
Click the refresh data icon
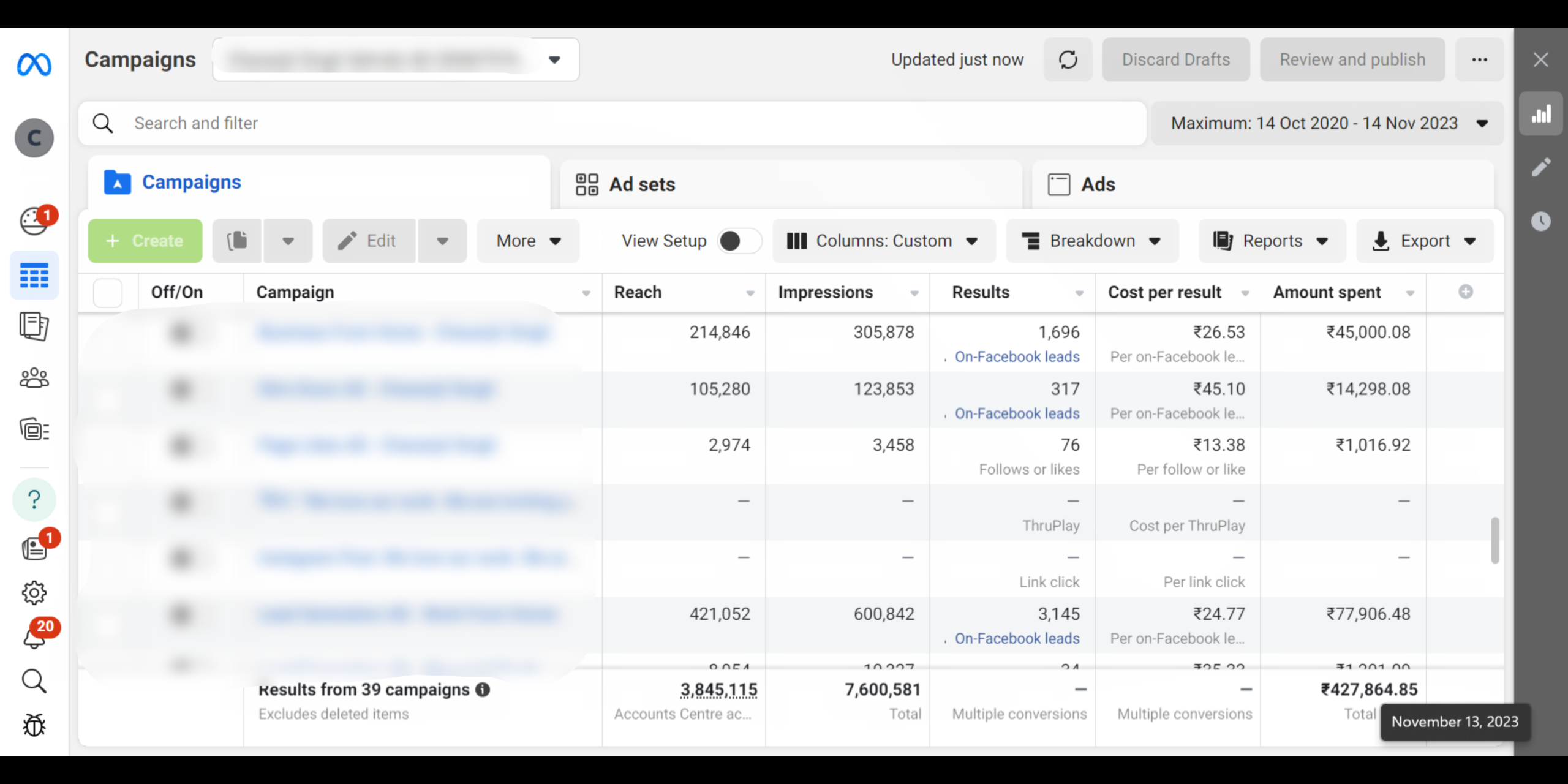click(1068, 59)
